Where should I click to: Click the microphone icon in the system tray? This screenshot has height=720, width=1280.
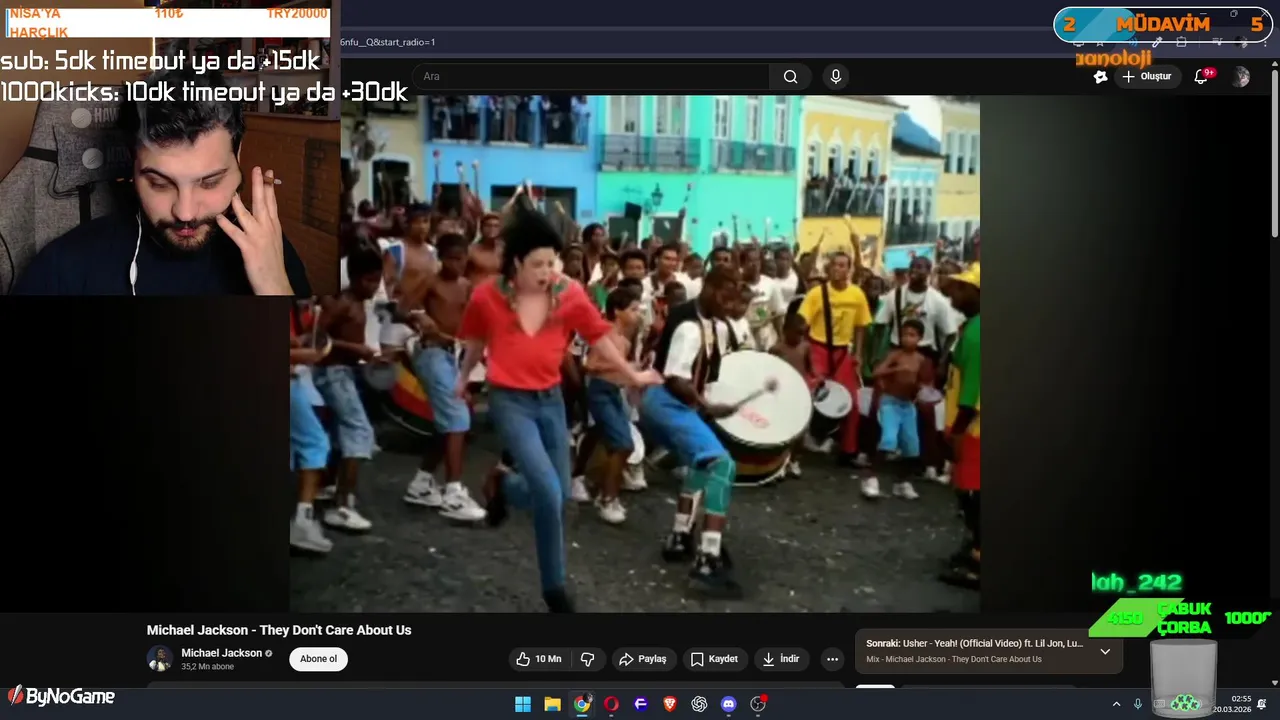(x=1138, y=704)
